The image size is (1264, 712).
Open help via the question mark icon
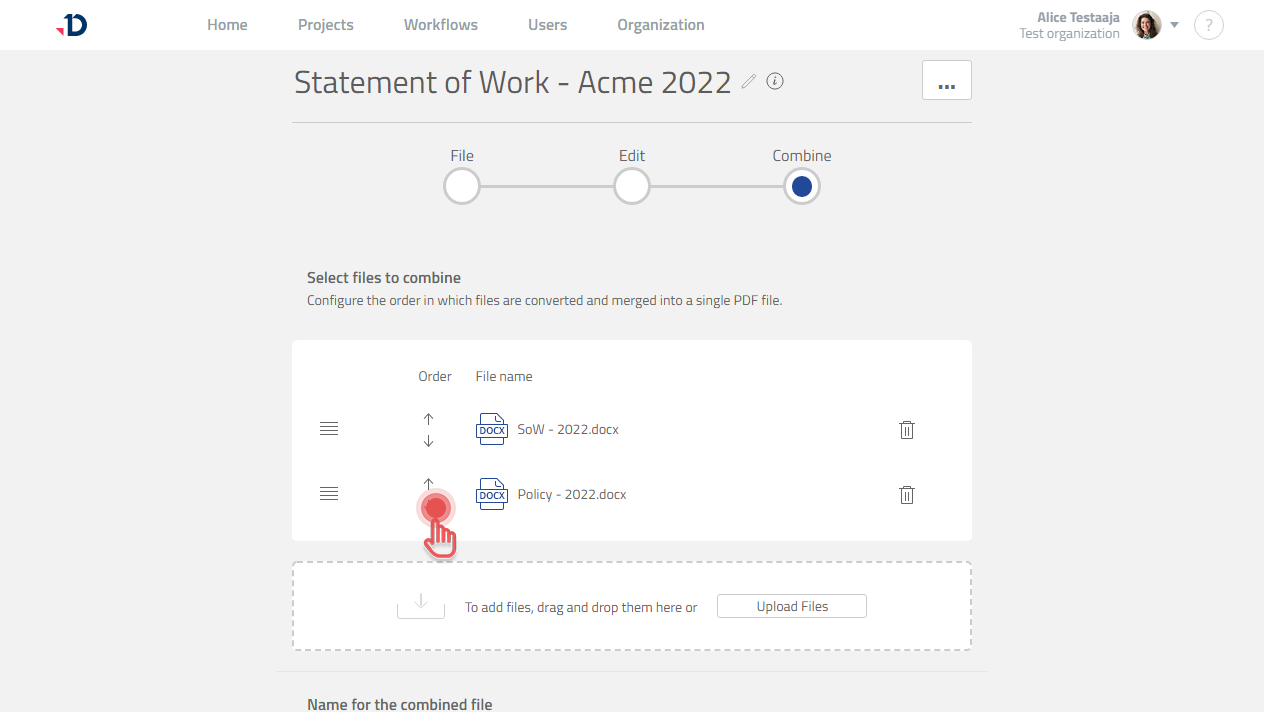coord(1209,24)
